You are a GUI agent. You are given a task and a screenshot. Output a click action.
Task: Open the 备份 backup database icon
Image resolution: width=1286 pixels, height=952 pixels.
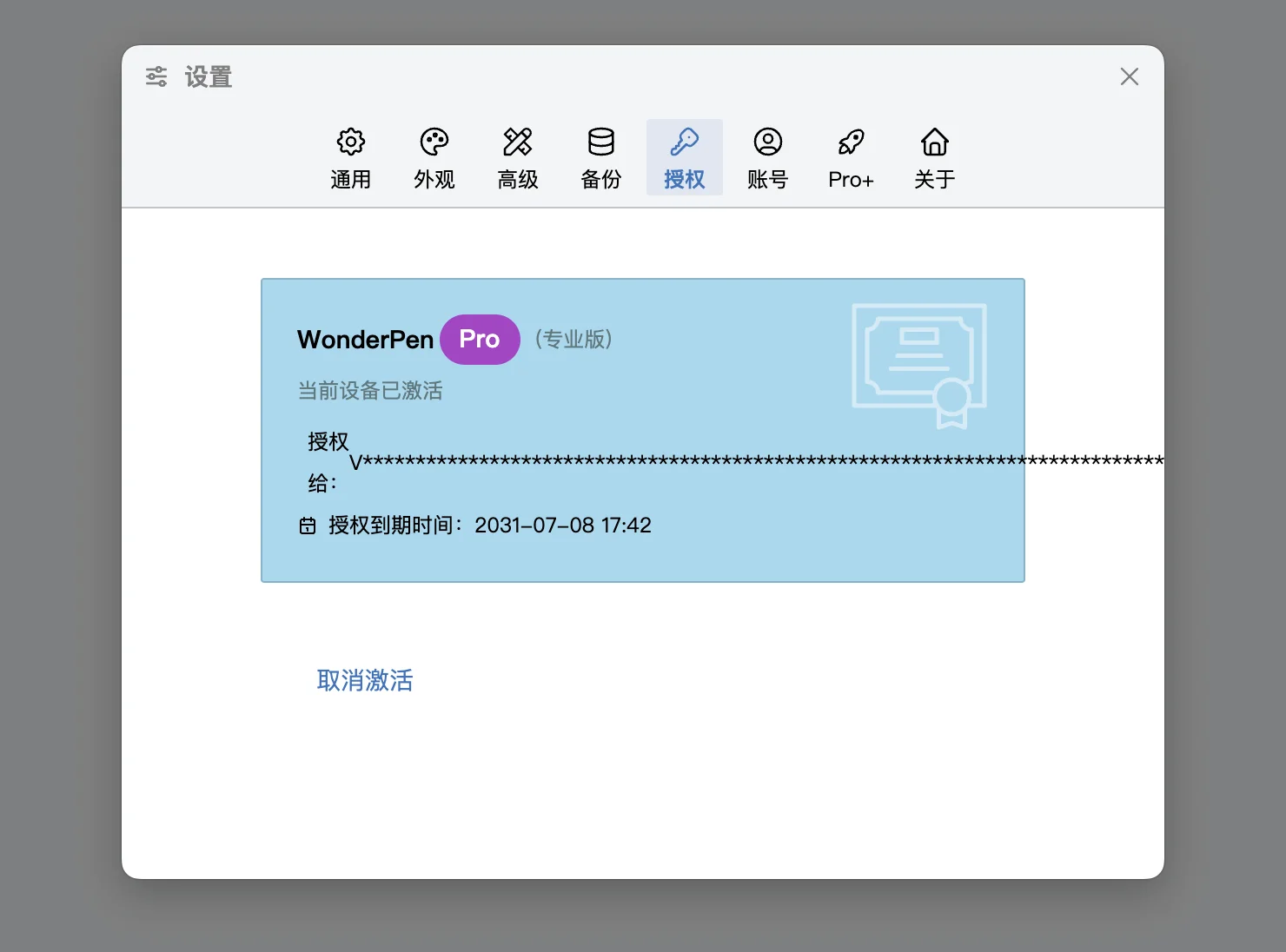(601, 142)
